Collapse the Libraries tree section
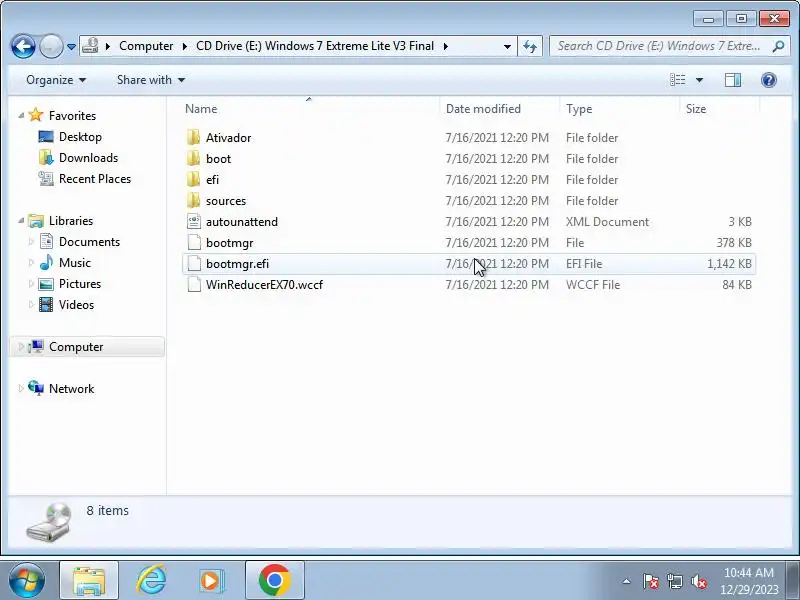Viewport: 800px width, 600px height. (x=21, y=221)
